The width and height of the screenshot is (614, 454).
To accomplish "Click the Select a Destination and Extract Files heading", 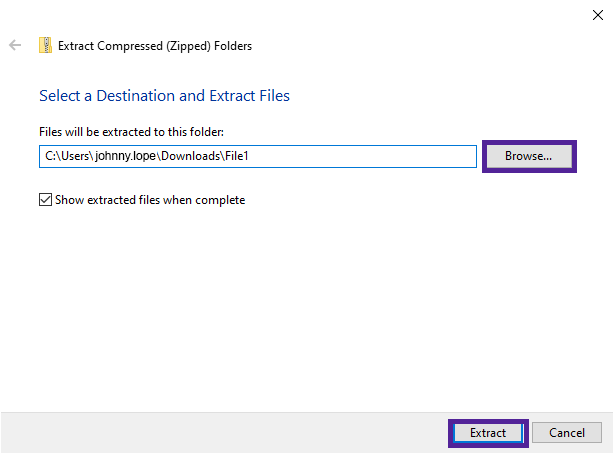I will tap(164, 96).
